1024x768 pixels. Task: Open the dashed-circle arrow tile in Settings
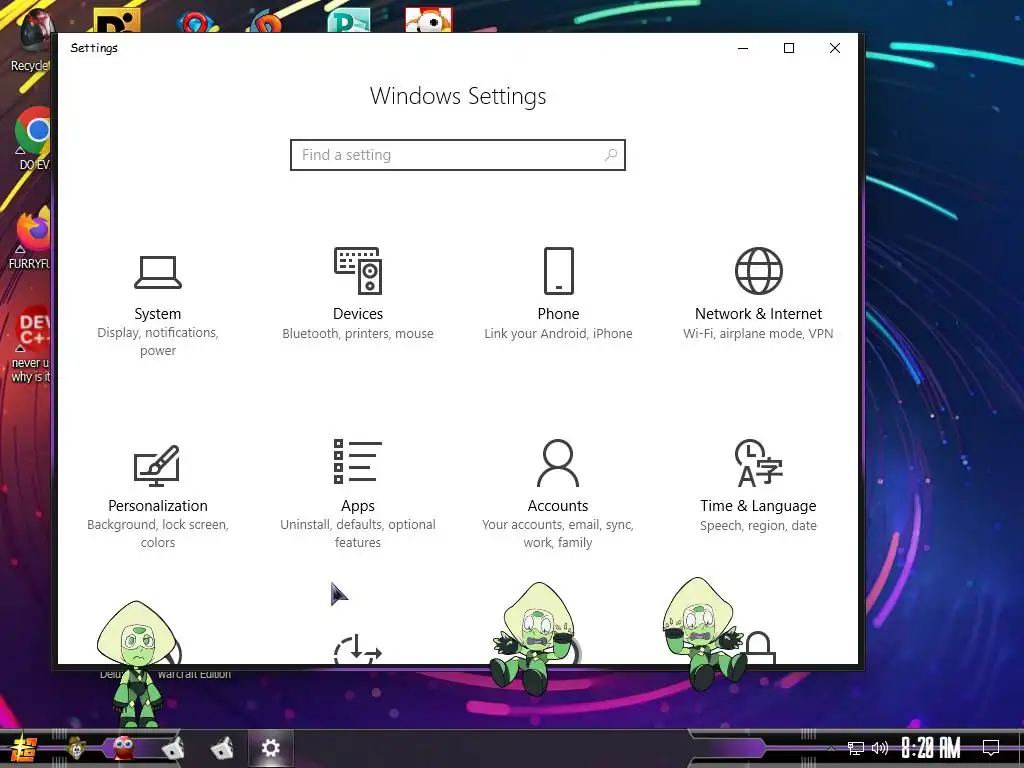click(x=357, y=649)
